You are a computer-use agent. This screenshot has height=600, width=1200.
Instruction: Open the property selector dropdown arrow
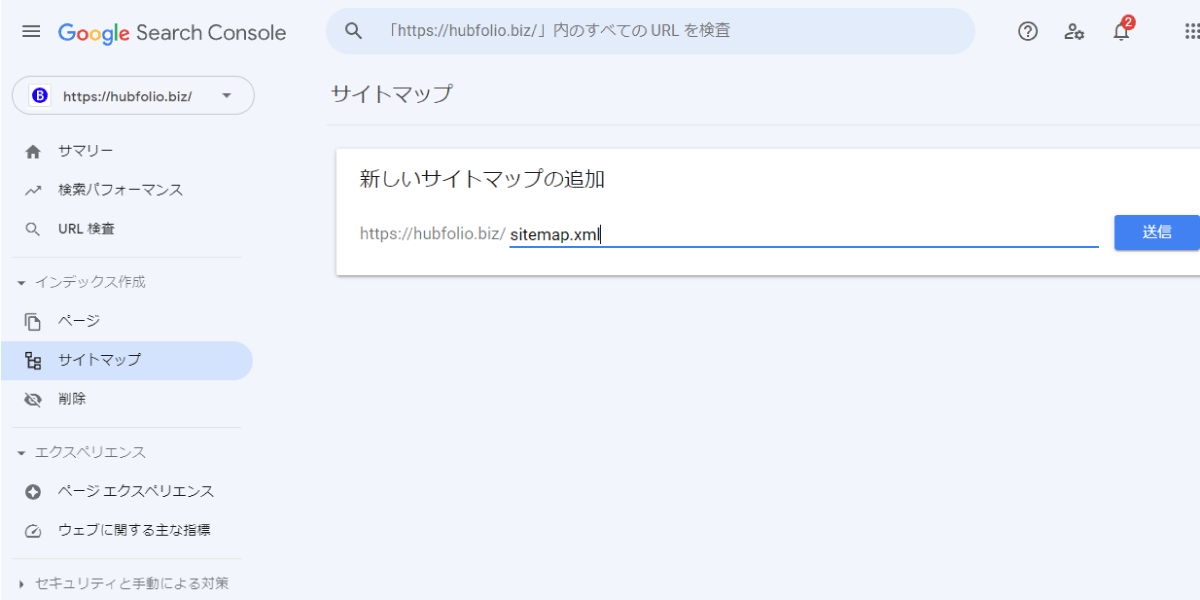[226, 96]
